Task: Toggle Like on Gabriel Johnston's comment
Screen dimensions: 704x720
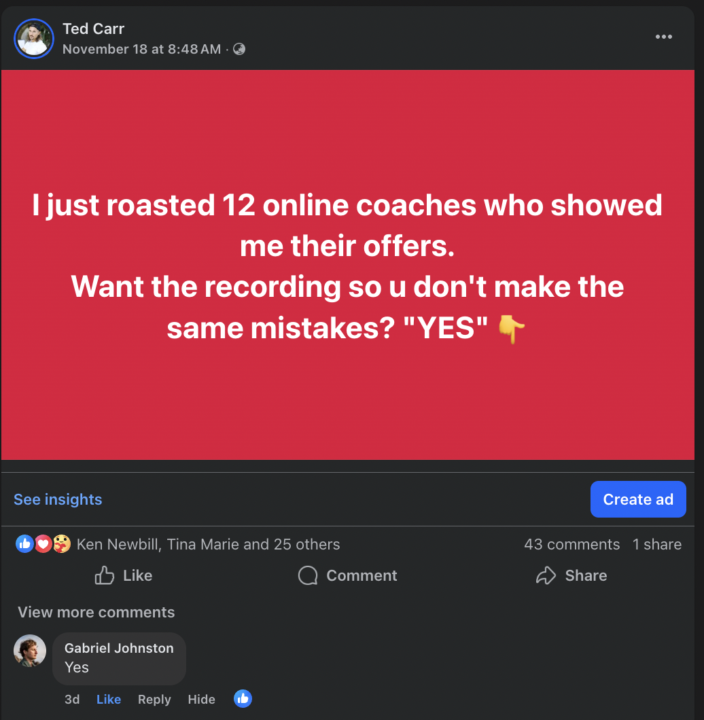Action: (108, 699)
